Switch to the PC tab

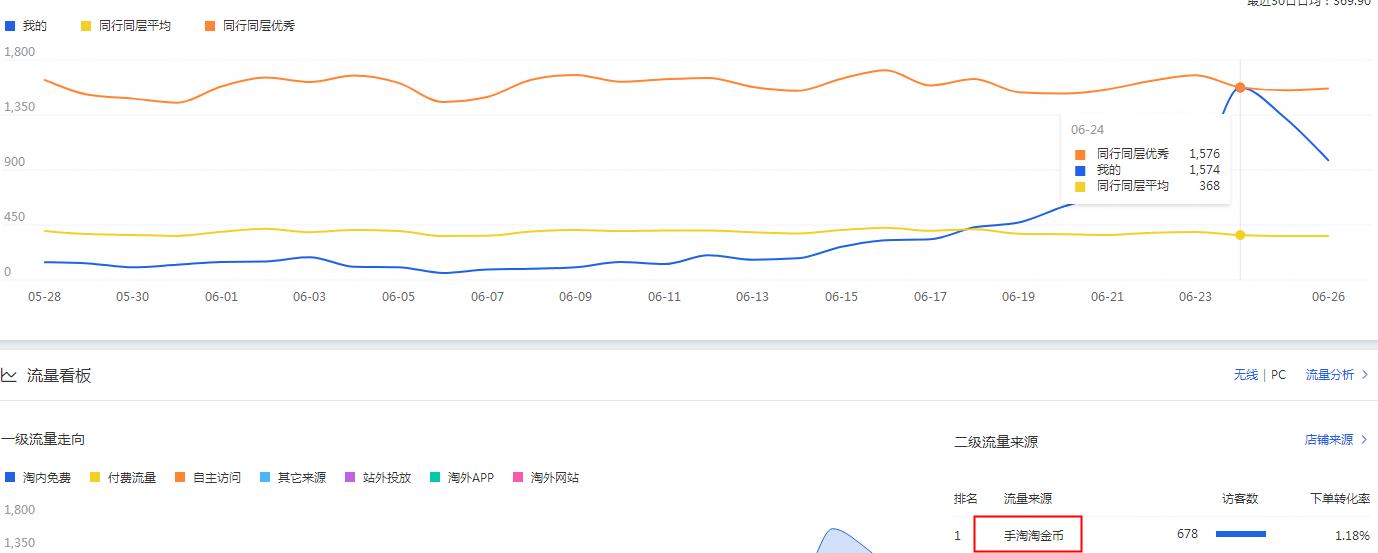point(1278,375)
